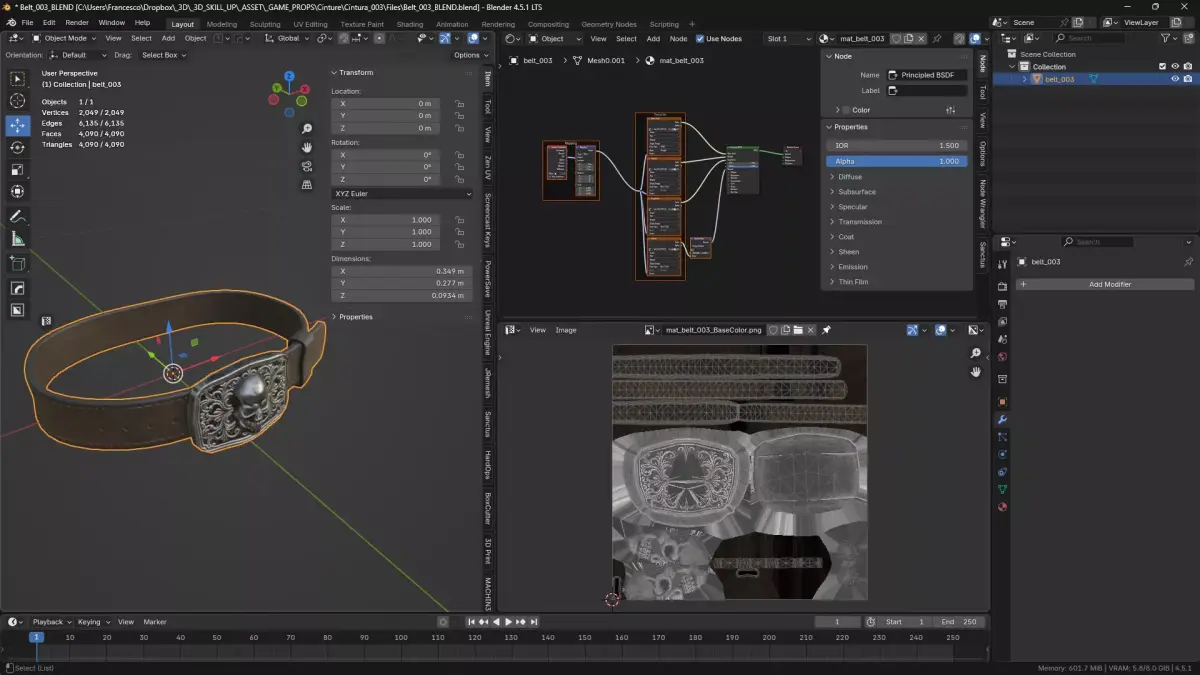Open the Render menu
This screenshot has width=1200, height=675.
click(x=77, y=22)
